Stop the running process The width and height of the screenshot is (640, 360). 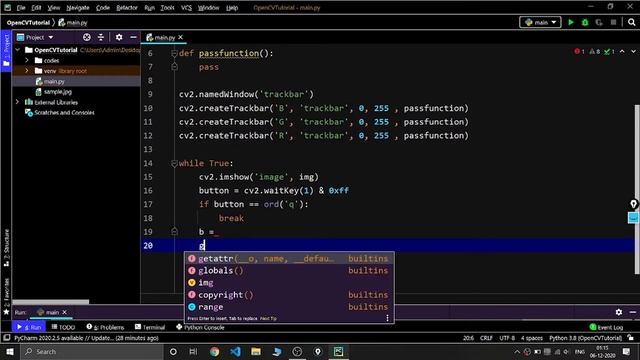click(613, 22)
